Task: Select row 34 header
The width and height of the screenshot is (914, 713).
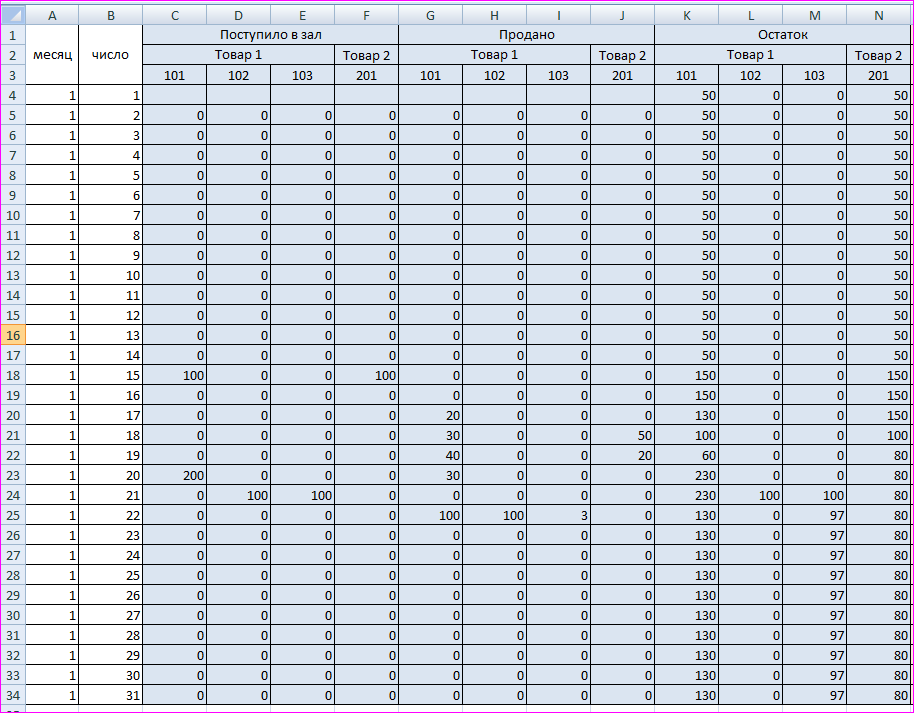Action: [13, 695]
